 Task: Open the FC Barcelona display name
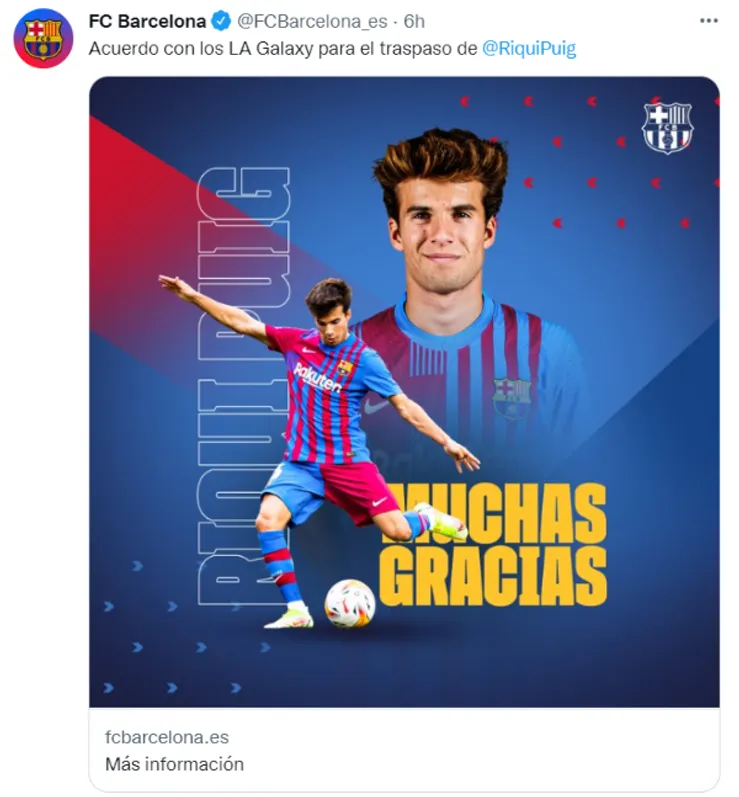[147, 22]
